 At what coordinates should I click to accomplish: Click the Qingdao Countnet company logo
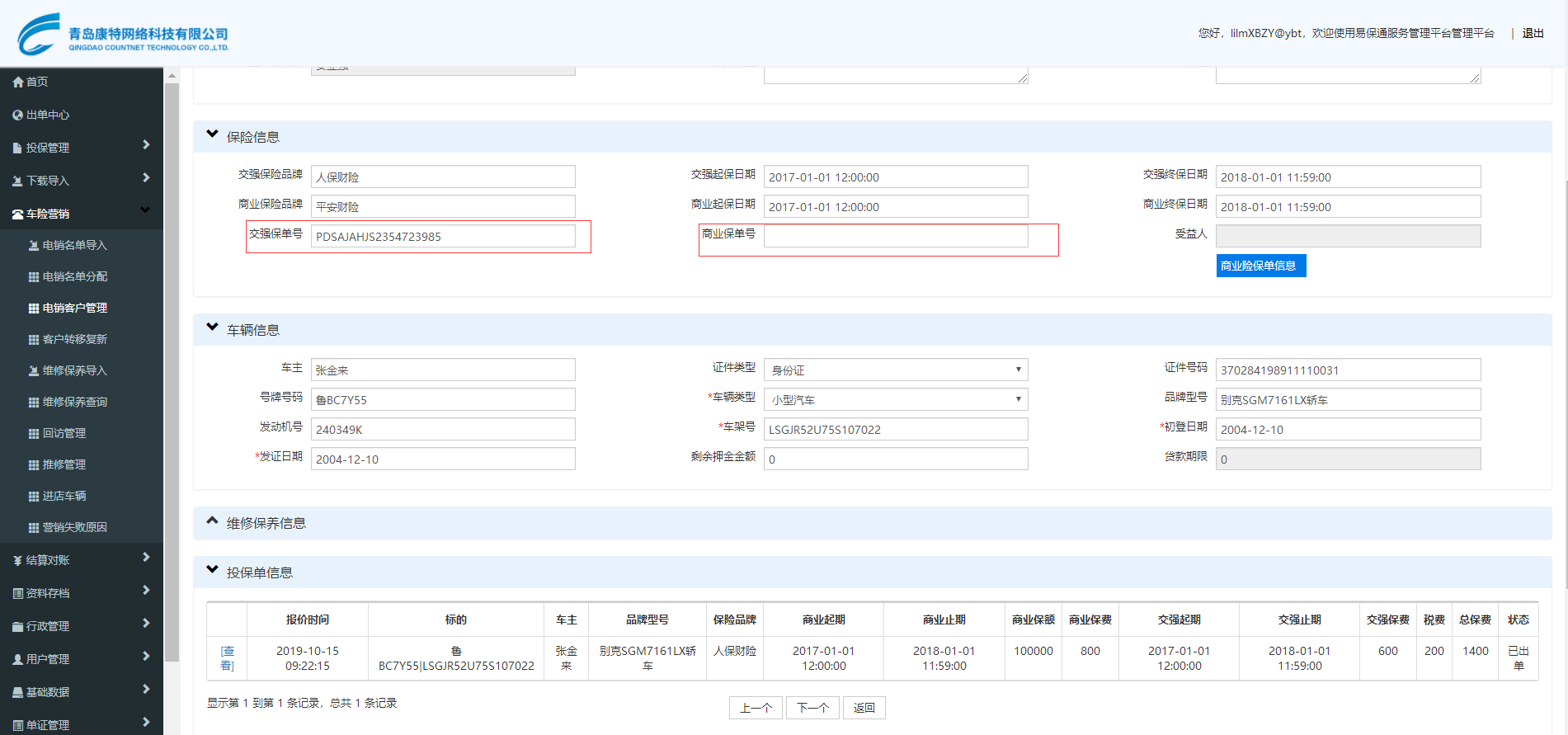122,34
